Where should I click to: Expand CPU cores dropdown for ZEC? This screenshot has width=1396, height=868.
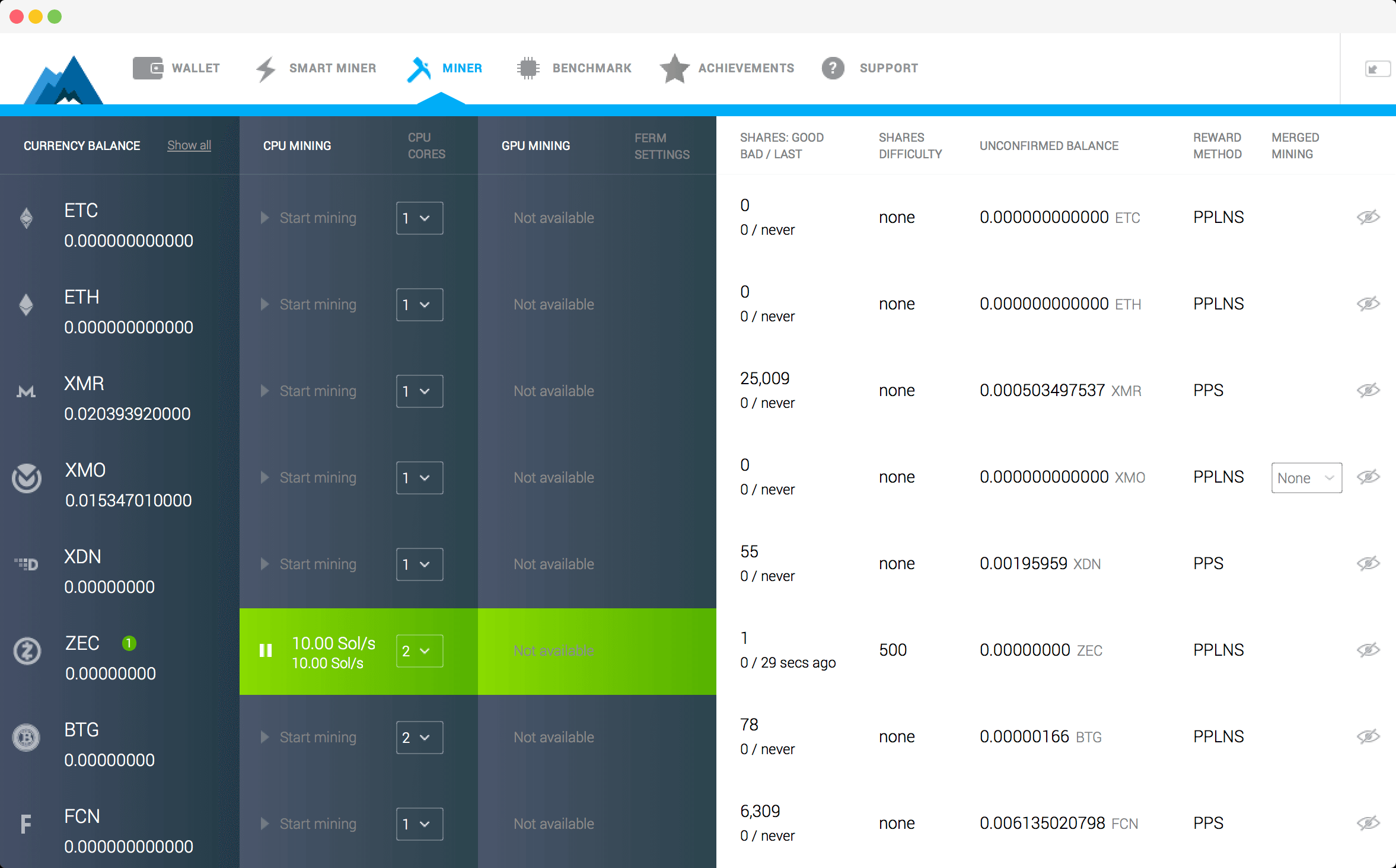(x=417, y=650)
